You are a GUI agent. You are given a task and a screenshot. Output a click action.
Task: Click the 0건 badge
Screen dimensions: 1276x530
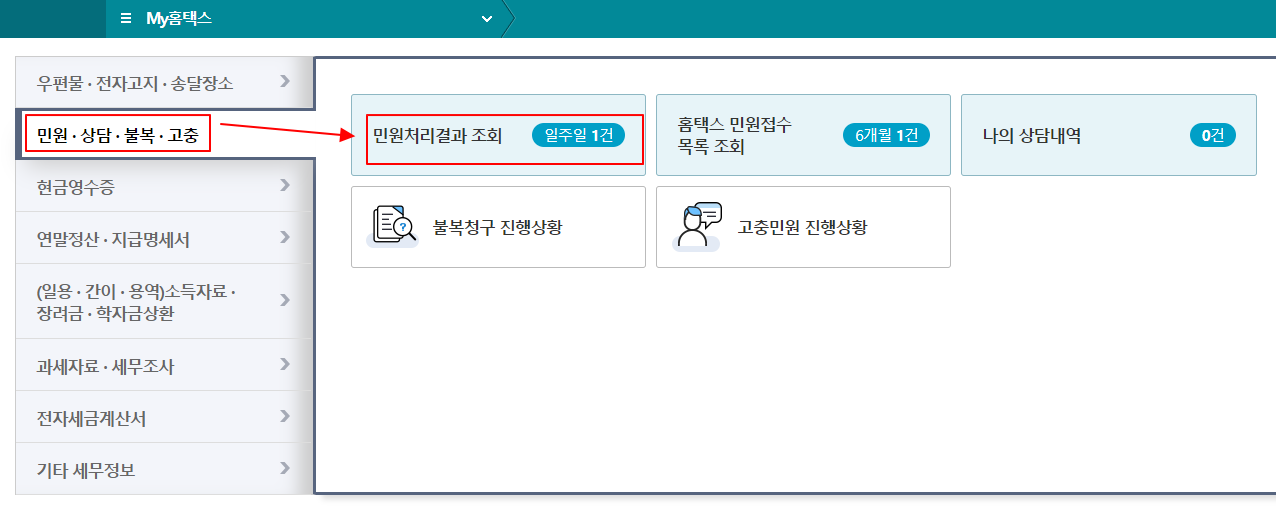click(1213, 135)
